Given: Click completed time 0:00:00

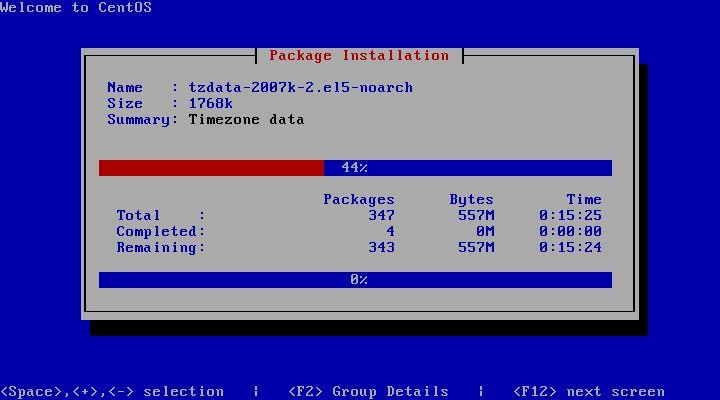Looking at the screenshot, I should tap(570, 231).
